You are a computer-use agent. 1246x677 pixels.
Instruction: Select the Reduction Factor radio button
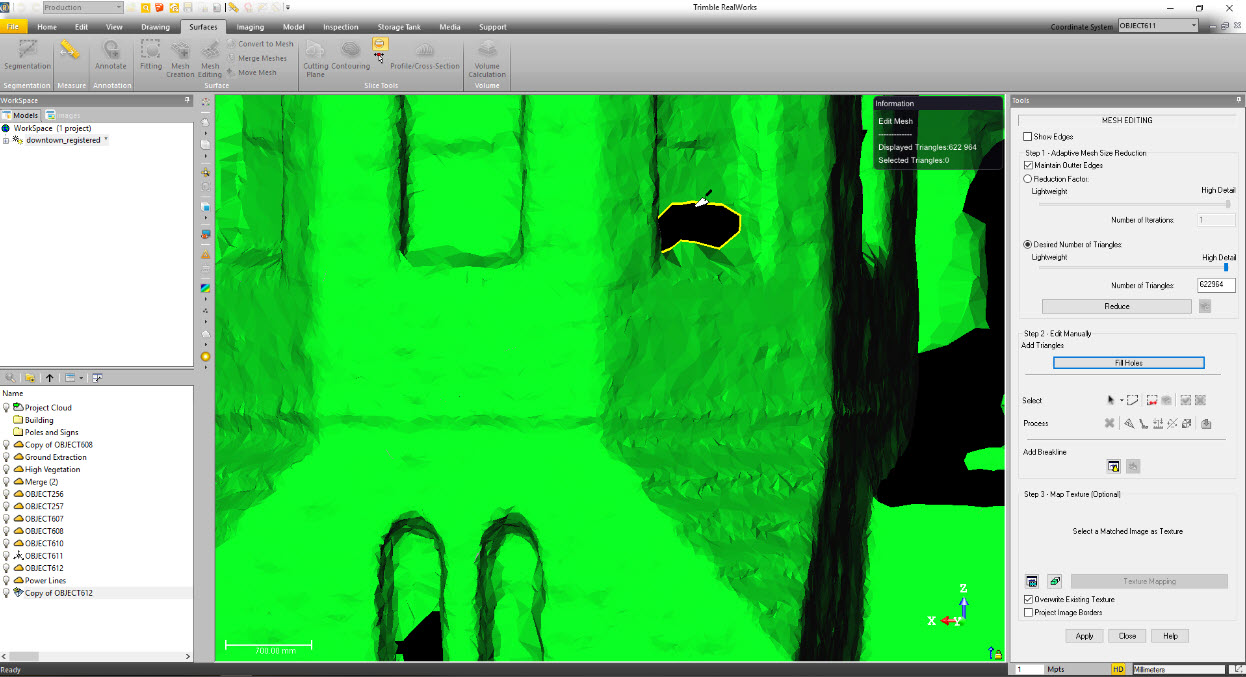click(x=1027, y=178)
